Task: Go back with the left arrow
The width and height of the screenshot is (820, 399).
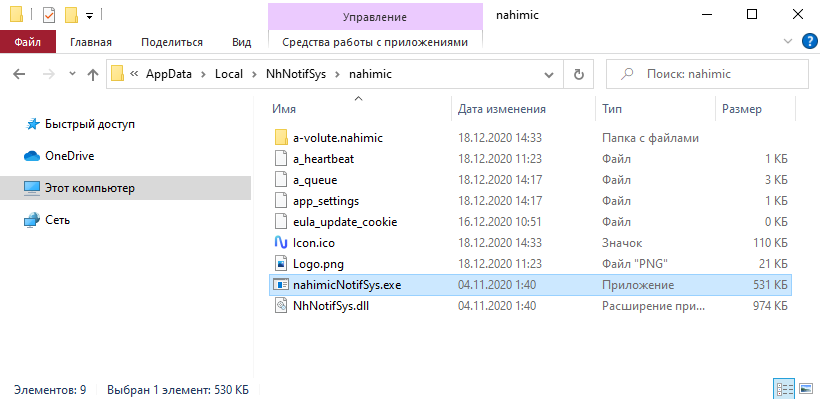Action: (19, 74)
